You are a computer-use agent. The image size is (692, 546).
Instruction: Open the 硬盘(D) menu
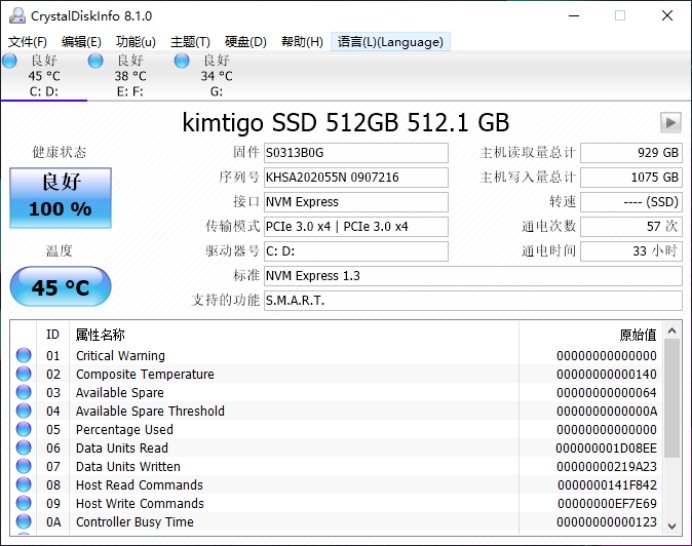(245, 42)
